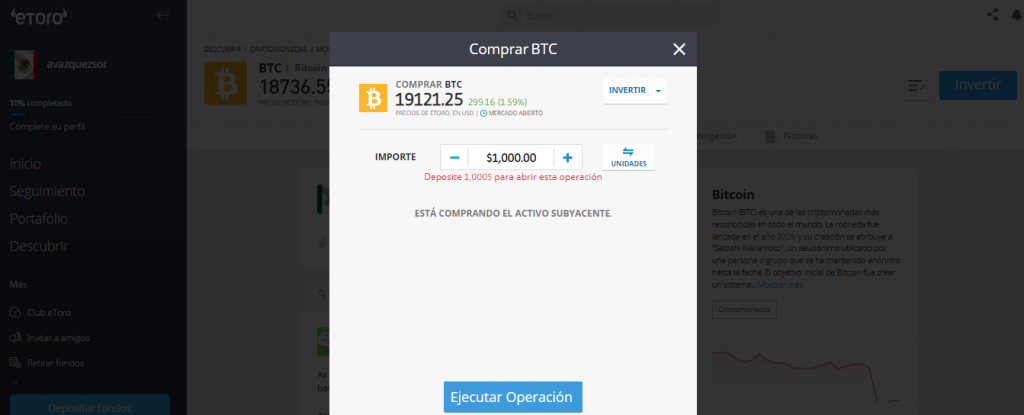Open Seguimiento in sidebar
1024x415 pixels.
[x=47, y=191]
